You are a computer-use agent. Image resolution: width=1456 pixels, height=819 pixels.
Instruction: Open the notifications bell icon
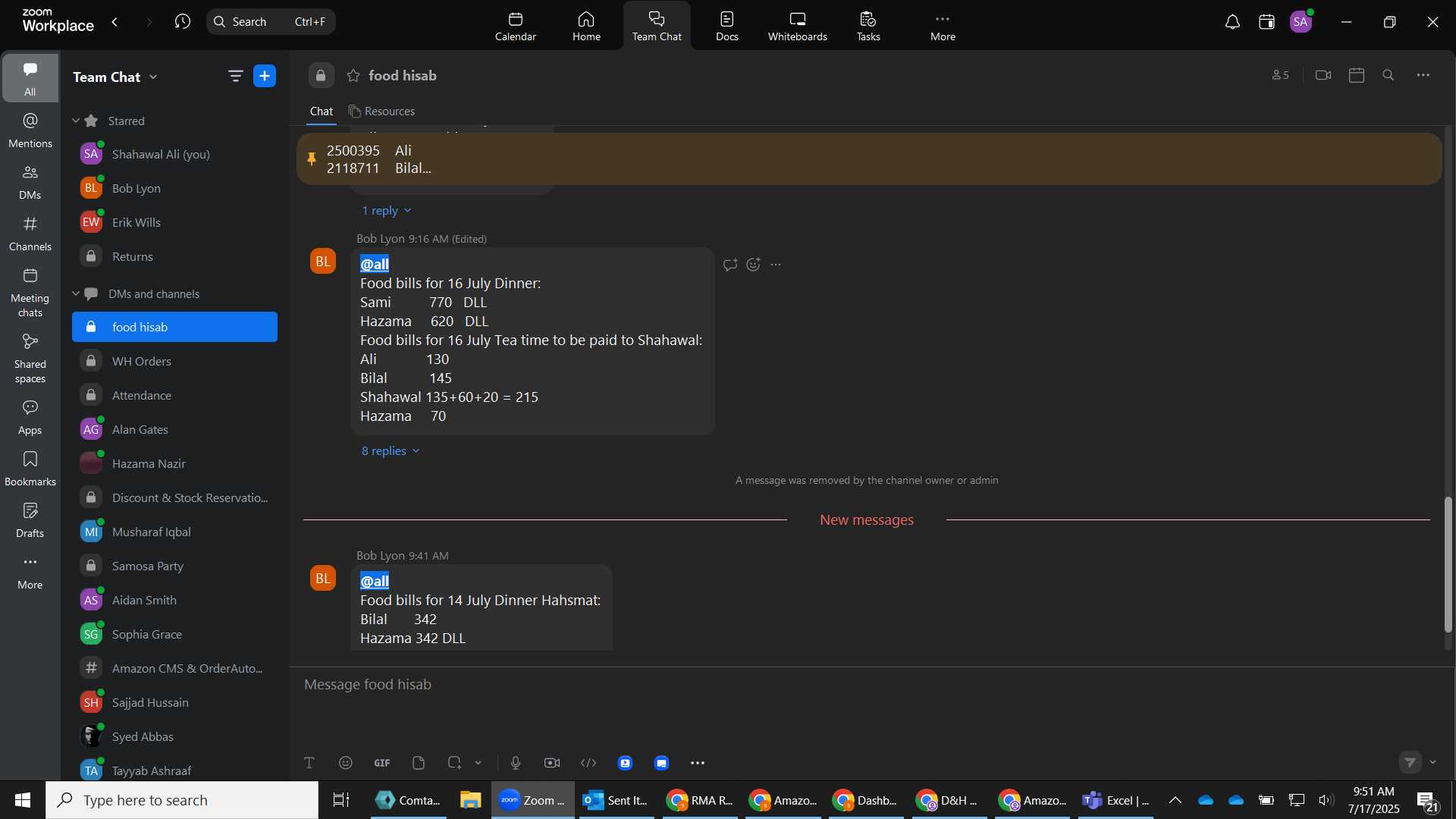(1232, 22)
